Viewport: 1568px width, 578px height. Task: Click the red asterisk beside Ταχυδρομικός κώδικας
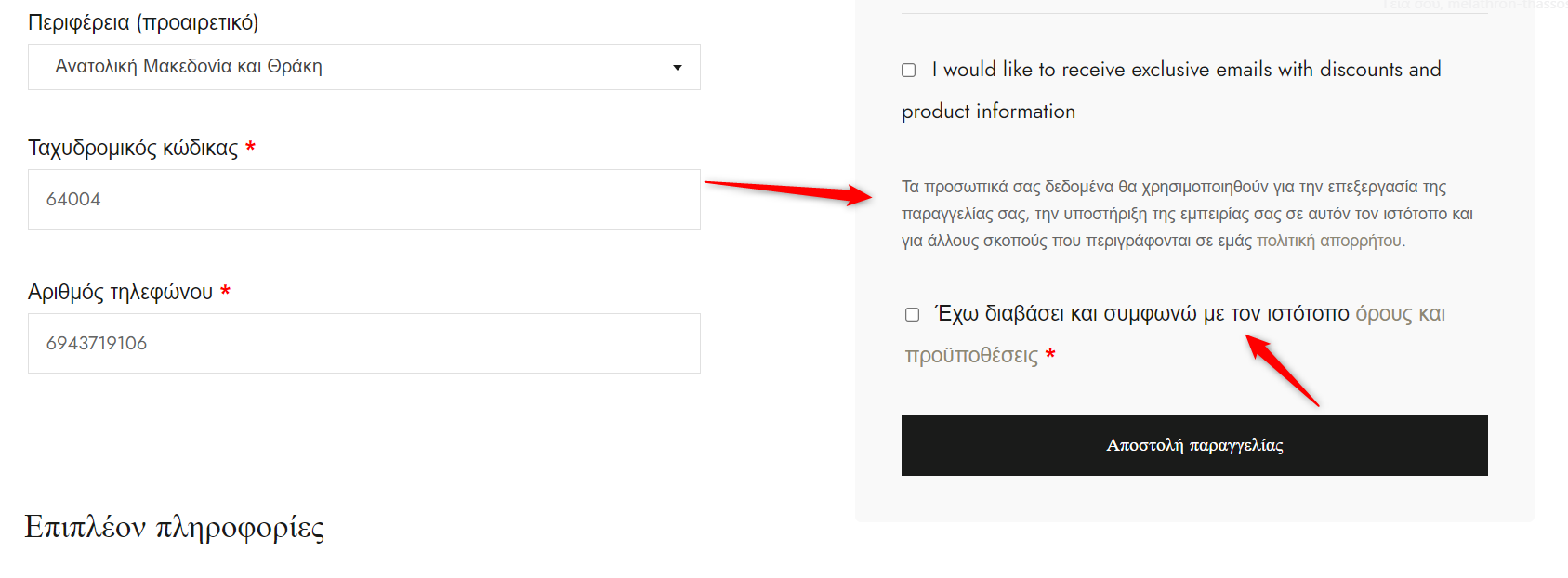(x=250, y=147)
